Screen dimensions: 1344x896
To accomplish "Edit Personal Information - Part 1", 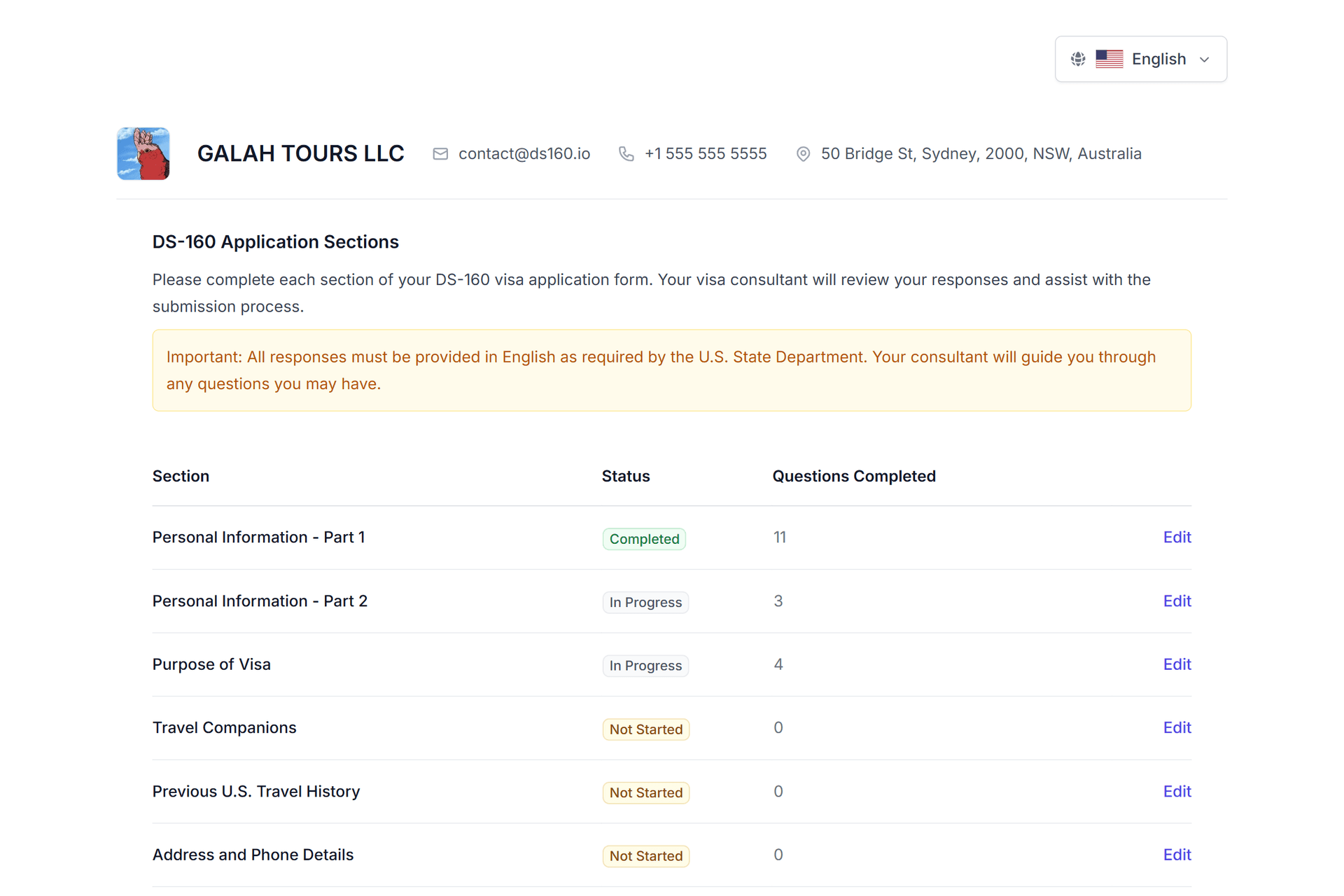I will tap(1177, 537).
